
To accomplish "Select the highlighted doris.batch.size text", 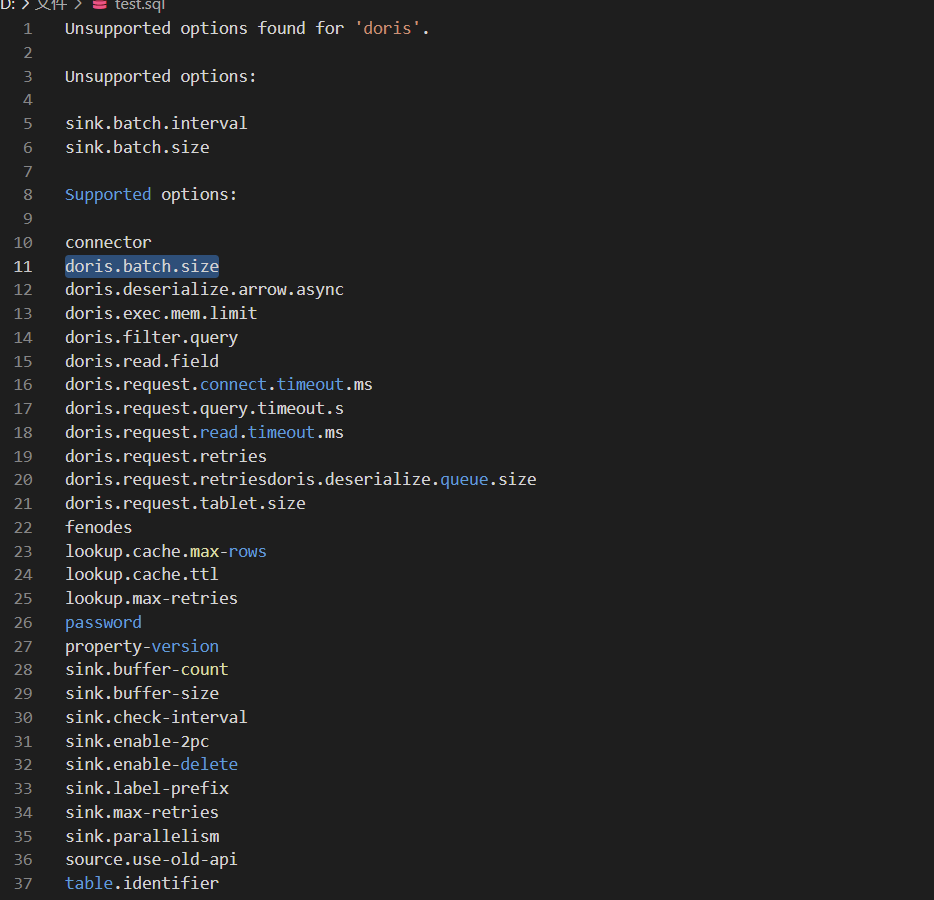I will 141,265.
